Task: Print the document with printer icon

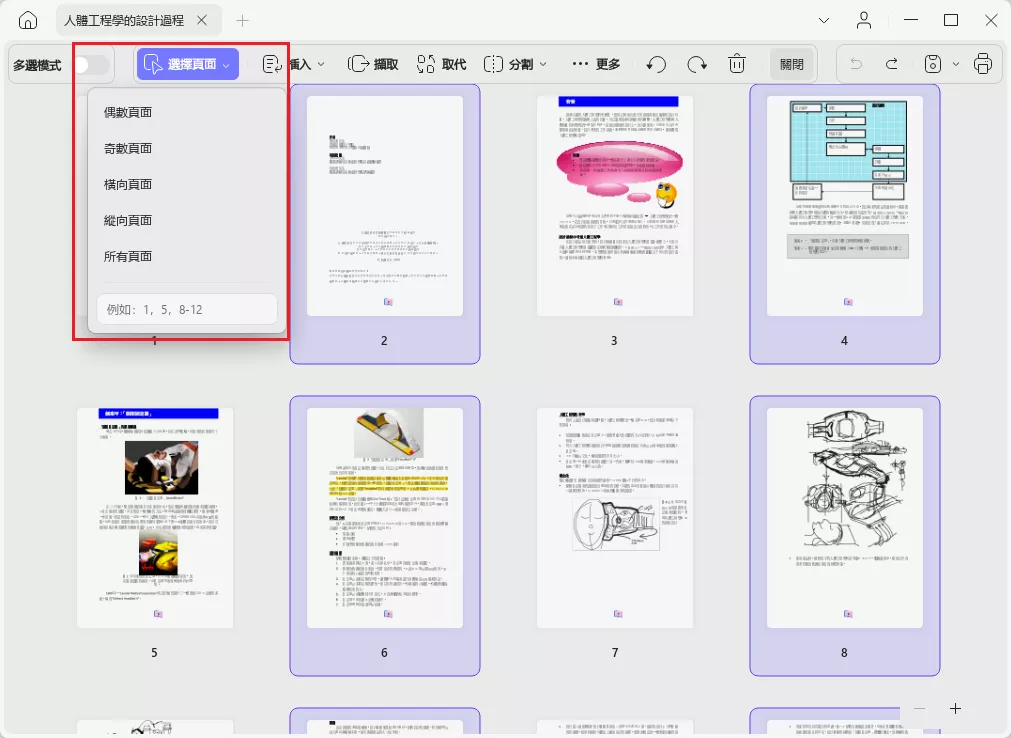Action: pyautogui.click(x=983, y=64)
